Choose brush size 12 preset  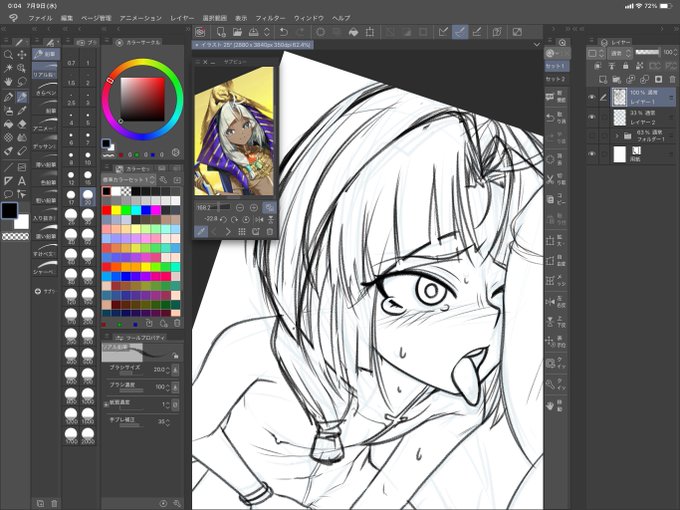tap(71, 176)
